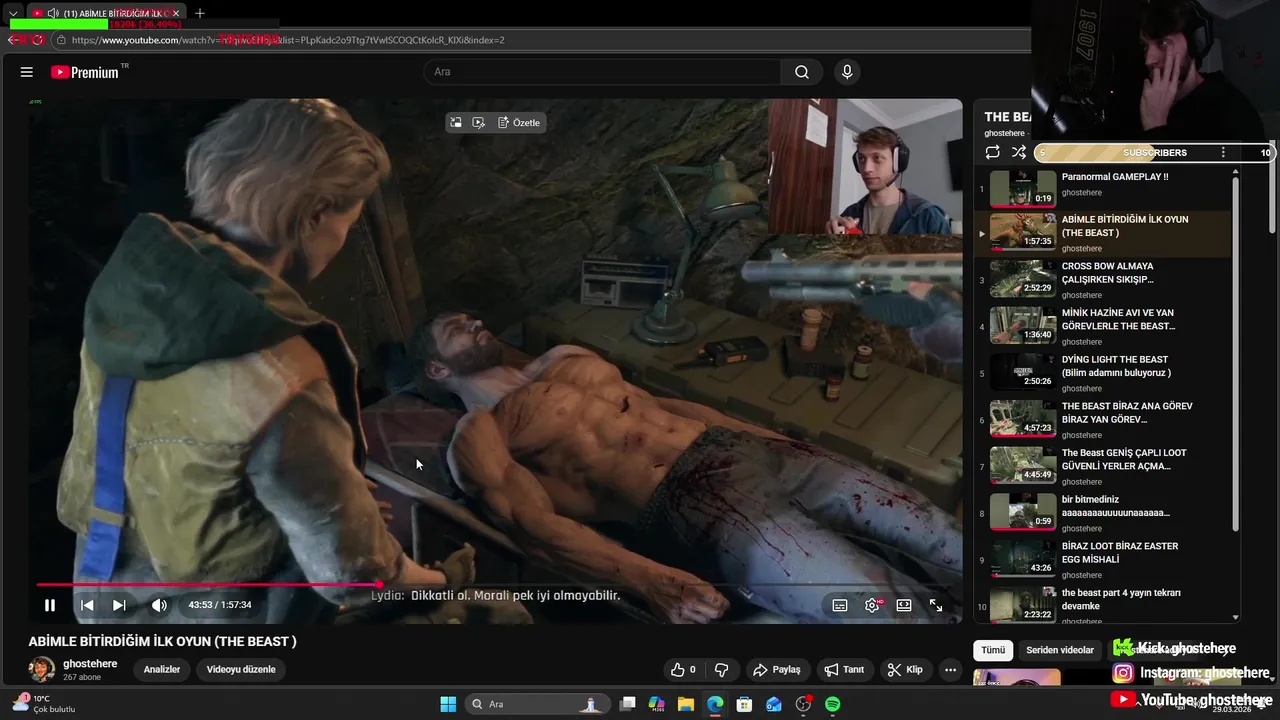Share the video via Paylaş
The width and height of the screenshot is (1280, 720).
pyautogui.click(x=777, y=670)
